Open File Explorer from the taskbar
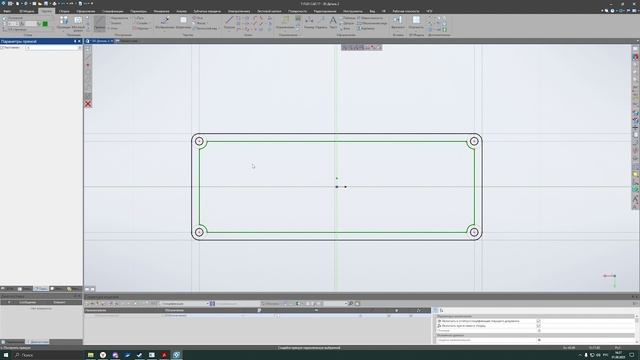 click(91, 355)
